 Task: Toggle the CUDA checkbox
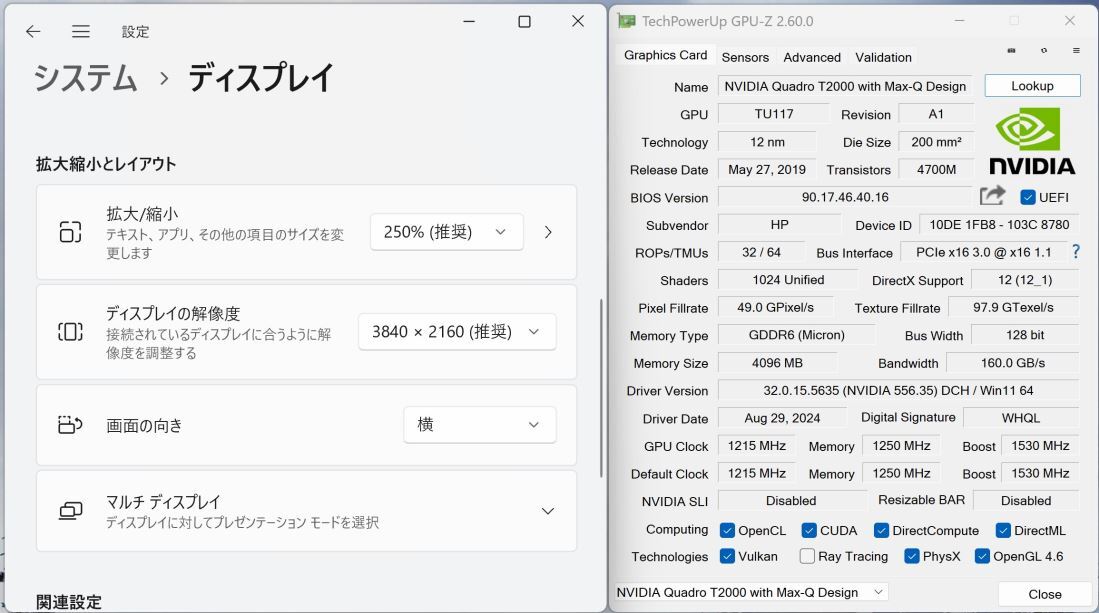[809, 530]
